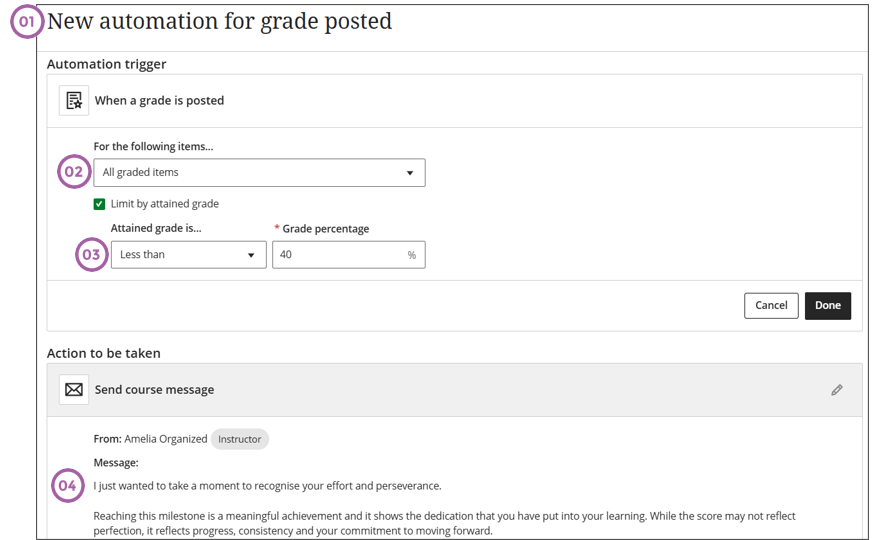The width and height of the screenshot is (873, 540).
Task: Click the pencil edit icon
Action: pyautogui.click(x=837, y=390)
